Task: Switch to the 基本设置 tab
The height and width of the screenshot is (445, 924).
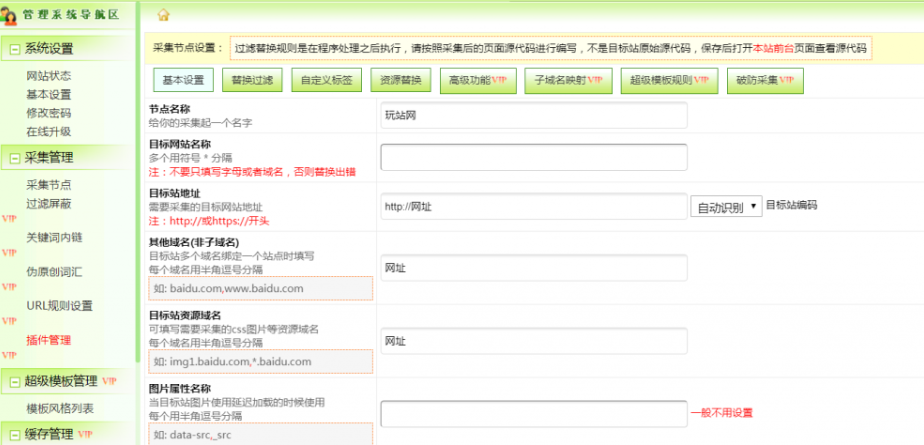Action: pyautogui.click(x=182, y=79)
